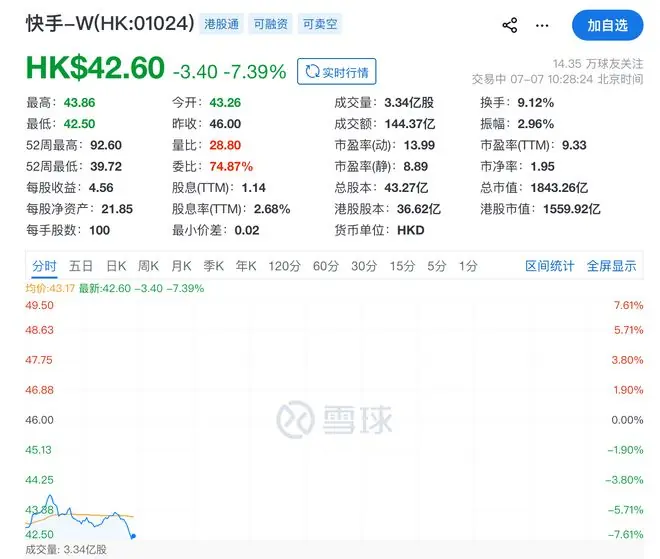660x559 pixels.
Task: Click the 最高 value 43.86
Action: [x=79, y=102]
